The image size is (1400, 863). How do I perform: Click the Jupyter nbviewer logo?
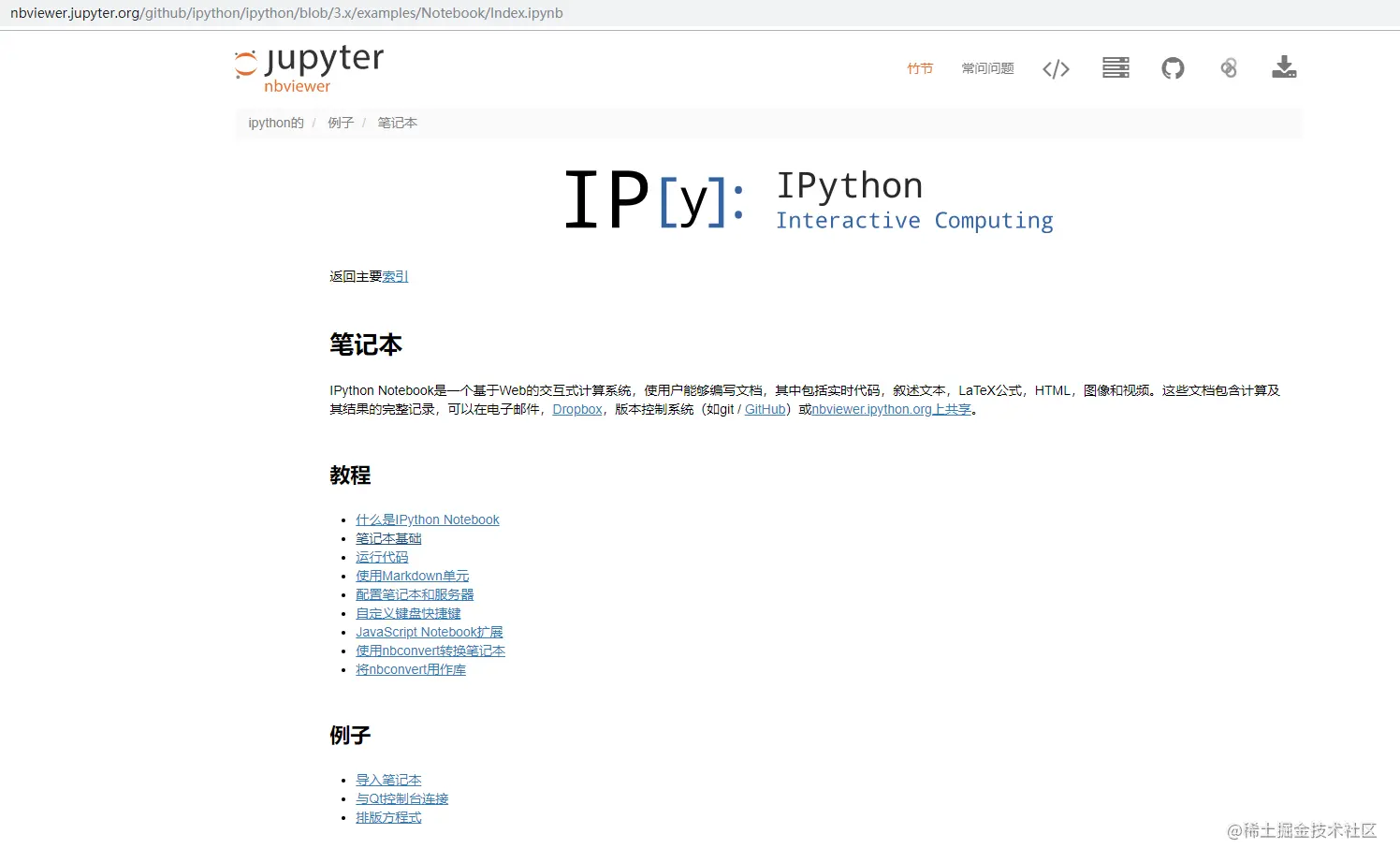point(309,68)
